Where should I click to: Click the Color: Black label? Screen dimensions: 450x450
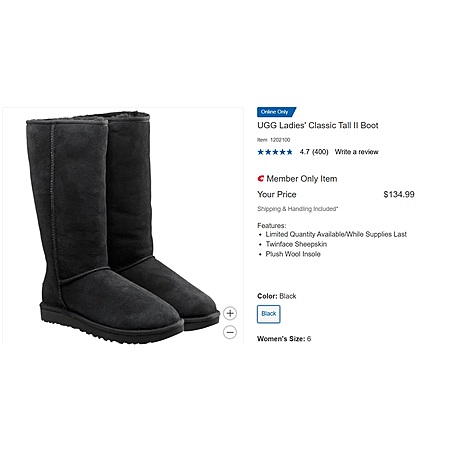point(277,296)
